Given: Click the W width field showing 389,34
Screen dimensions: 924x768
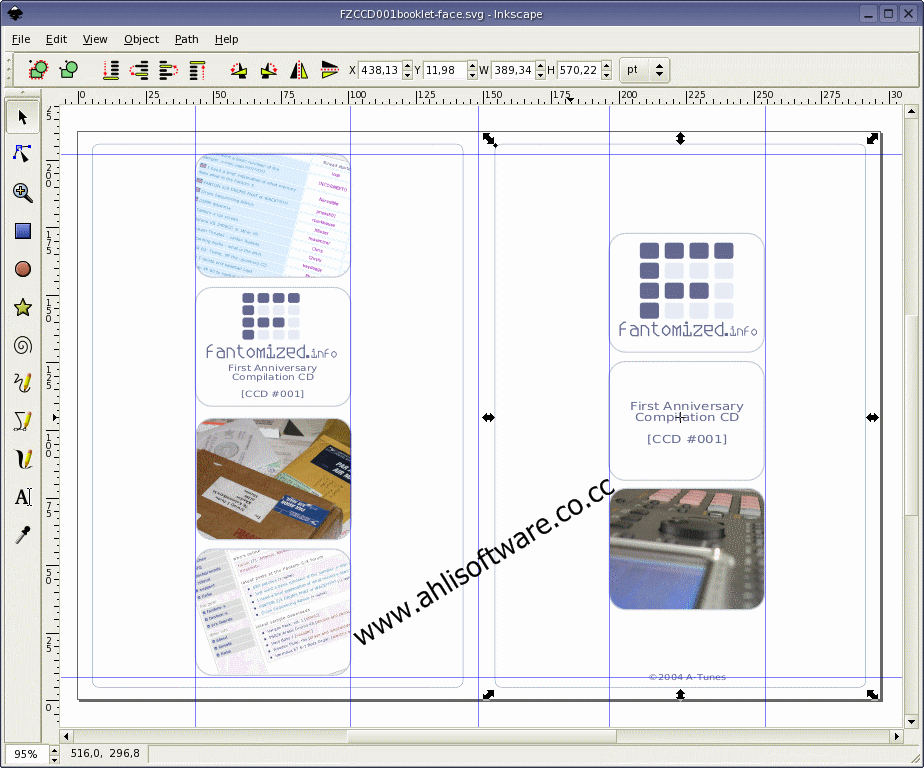Looking at the screenshot, I should 513,70.
